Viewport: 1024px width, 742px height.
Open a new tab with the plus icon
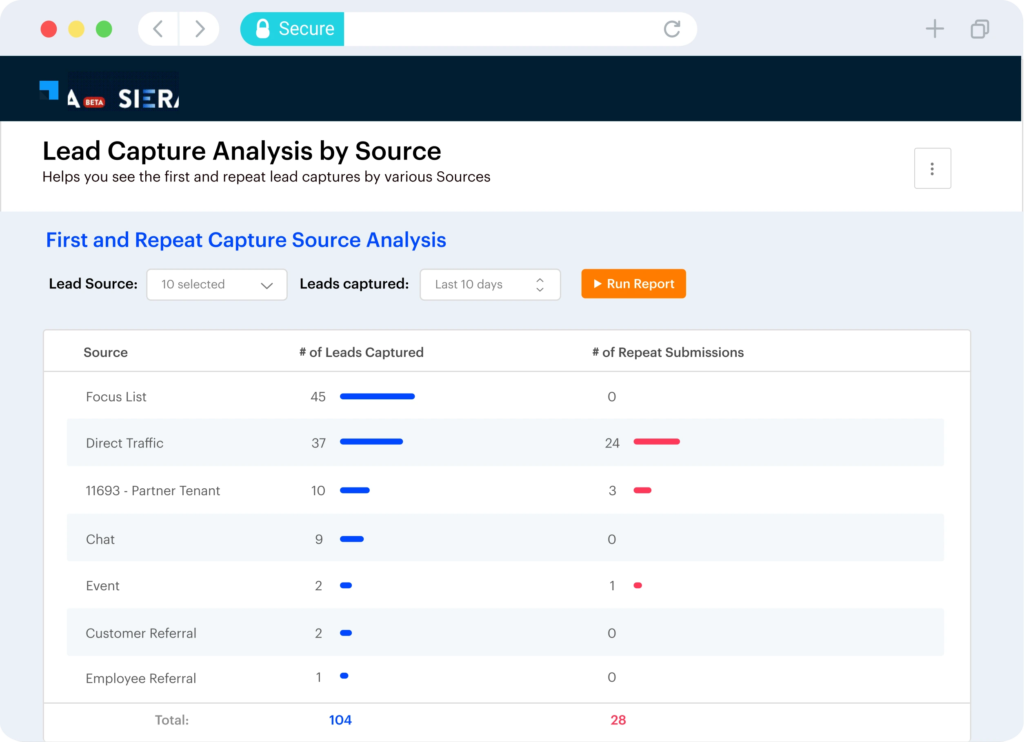[x=934, y=28]
